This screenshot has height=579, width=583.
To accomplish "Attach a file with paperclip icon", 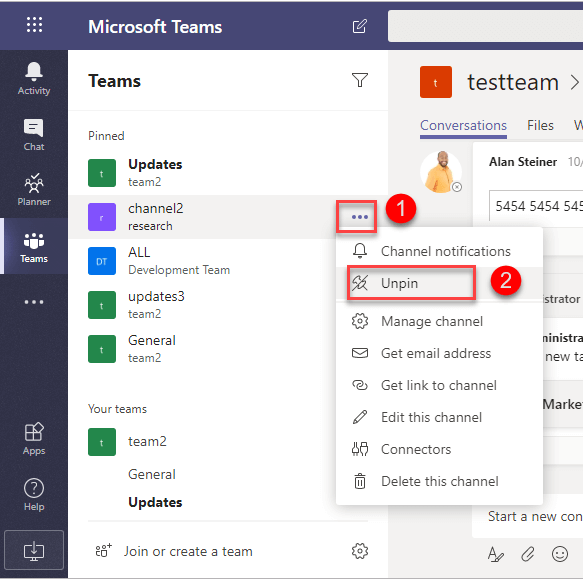I will (x=528, y=554).
